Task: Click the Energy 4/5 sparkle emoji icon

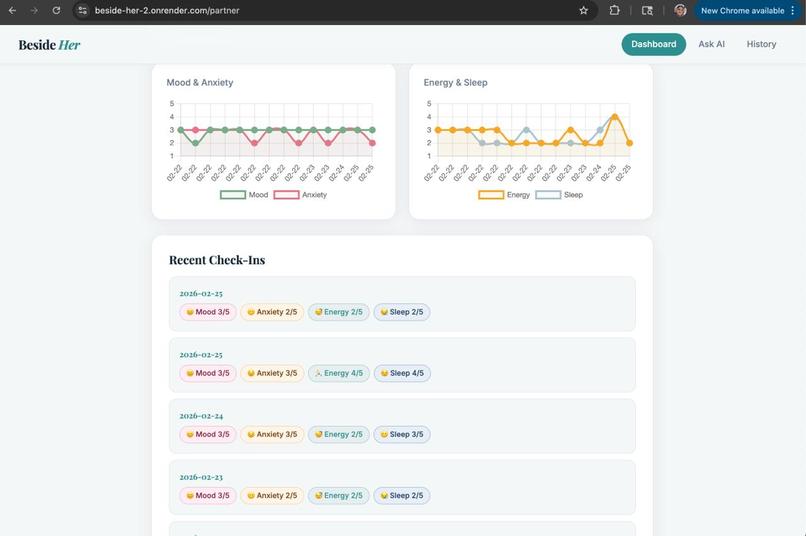Action: click(x=318, y=373)
